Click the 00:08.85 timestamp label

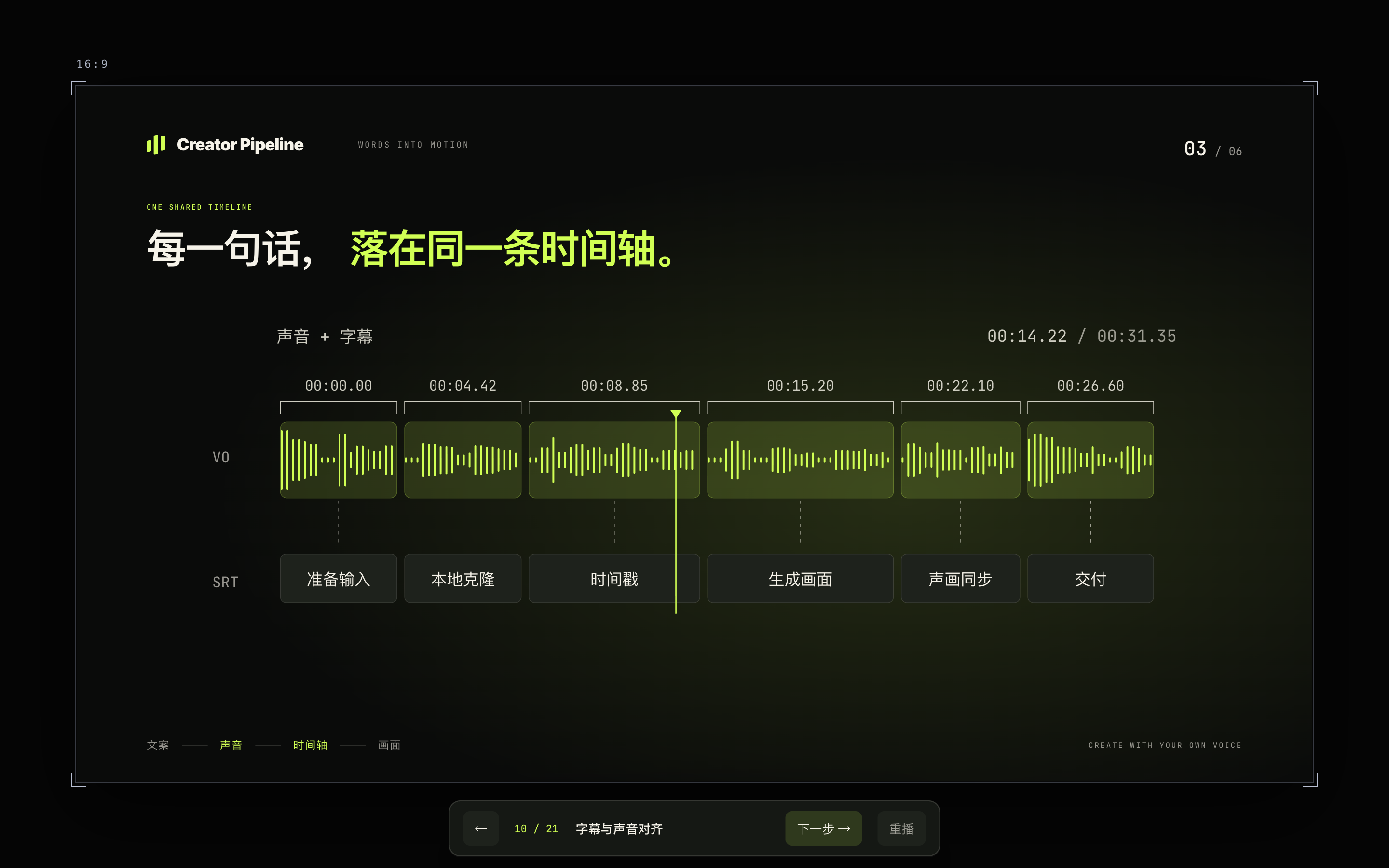pos(614,386)
